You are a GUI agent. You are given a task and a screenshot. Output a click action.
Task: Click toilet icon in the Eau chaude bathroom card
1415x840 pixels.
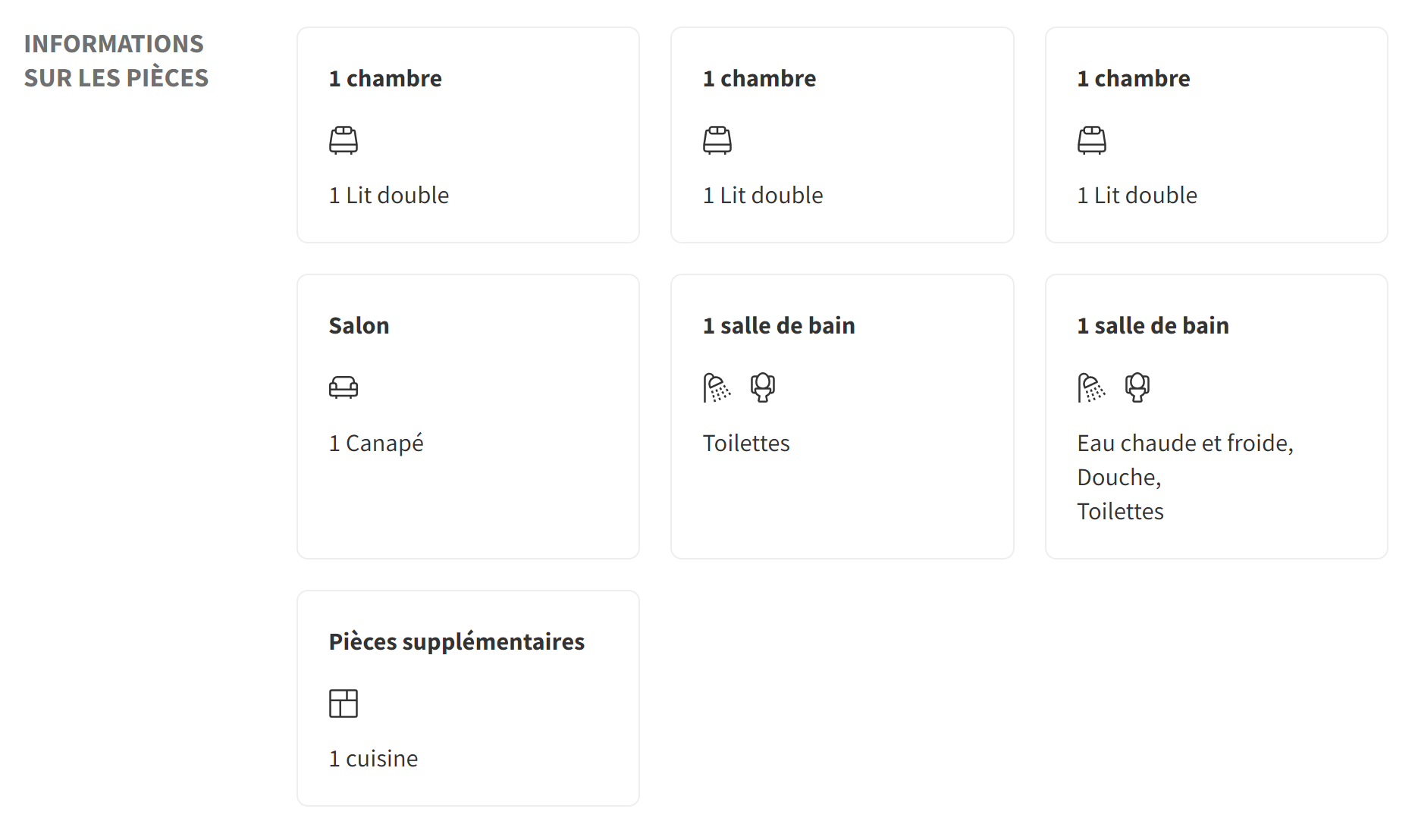(1137, 387)
